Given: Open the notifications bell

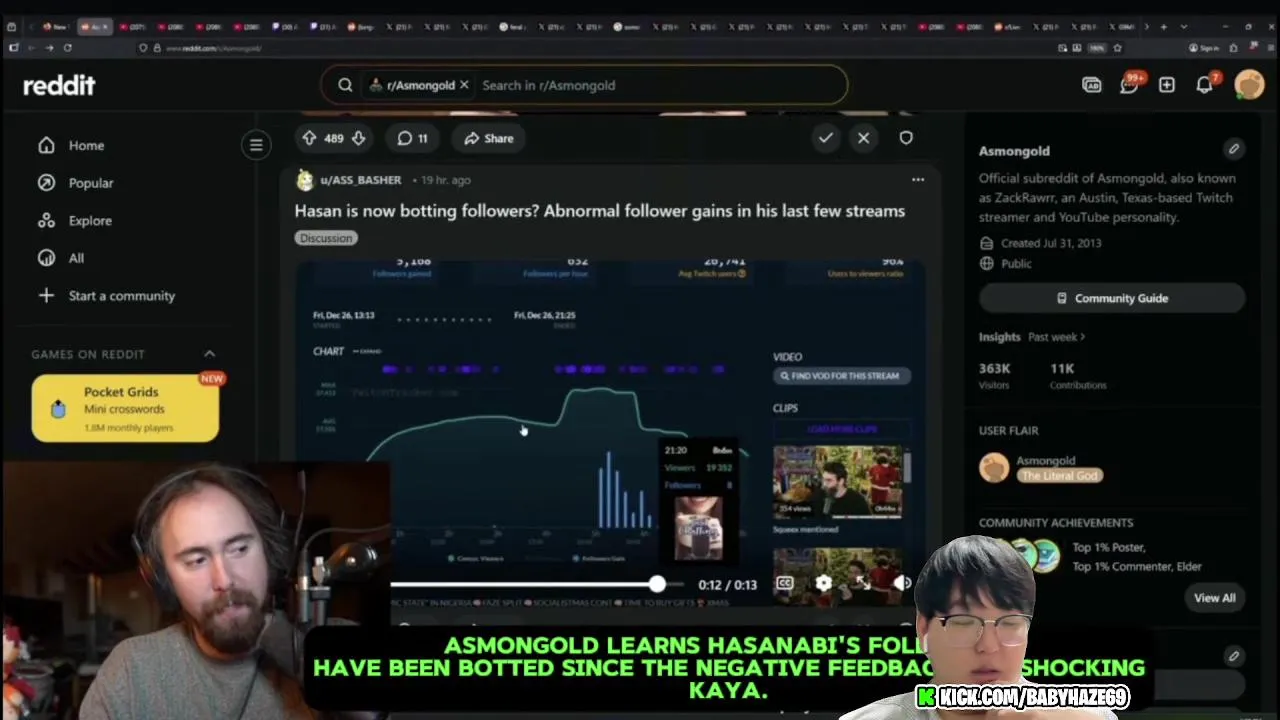Looking at the screenshot, I should pyautogui.click(x=1205, y=85).
